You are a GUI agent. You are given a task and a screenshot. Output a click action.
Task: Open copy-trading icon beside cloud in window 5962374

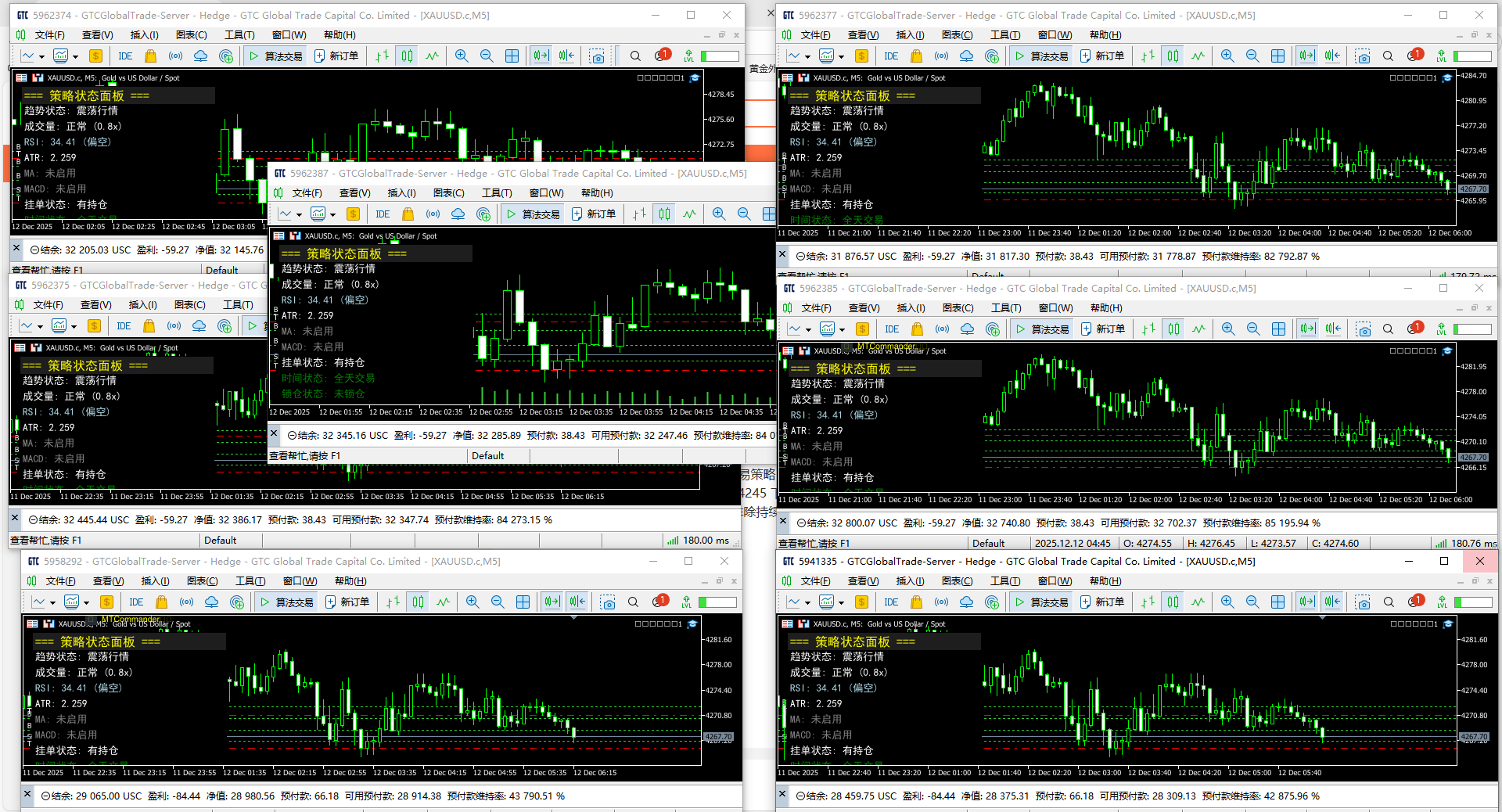coord(226,56)
